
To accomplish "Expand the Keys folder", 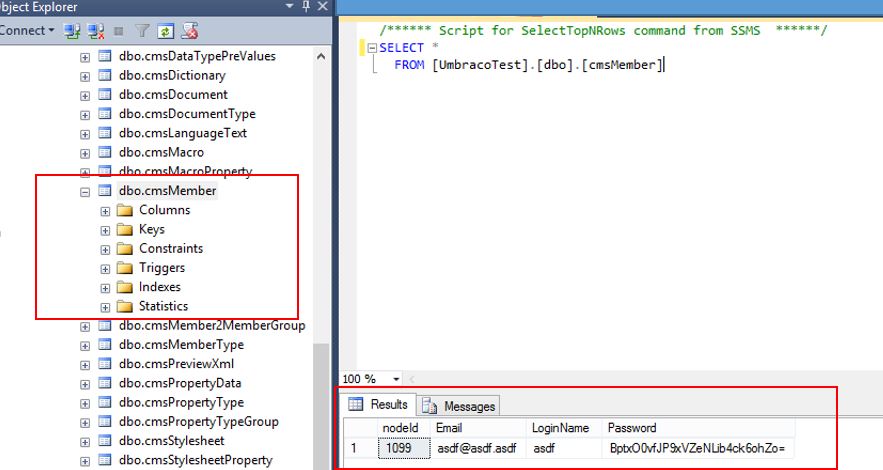I will [x=105, y=230].
